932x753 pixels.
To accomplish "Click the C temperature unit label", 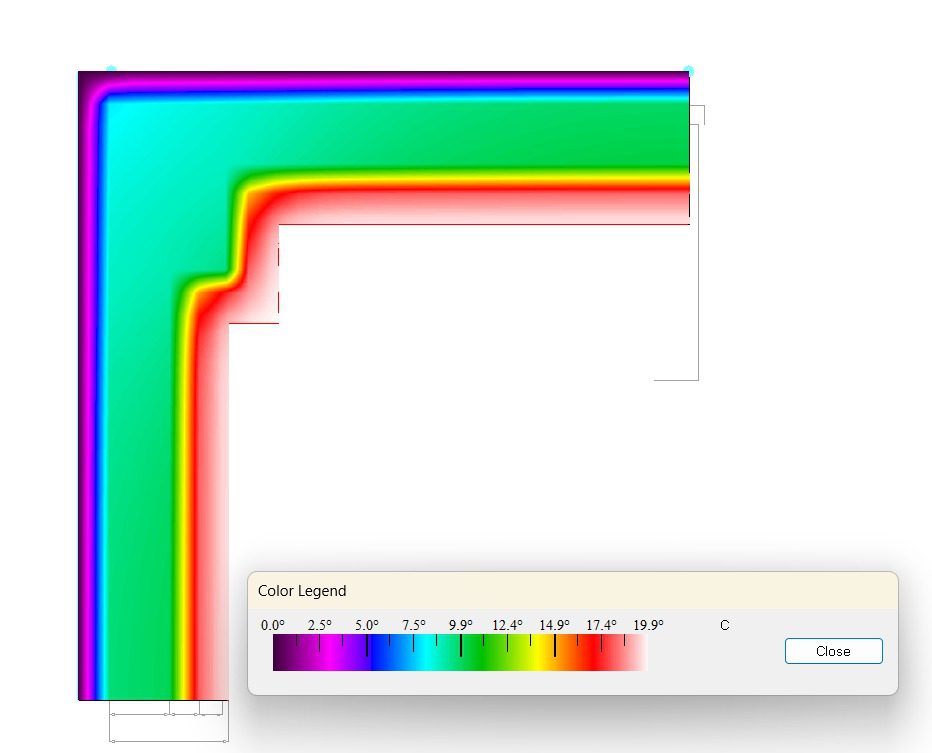I will 725,625.
